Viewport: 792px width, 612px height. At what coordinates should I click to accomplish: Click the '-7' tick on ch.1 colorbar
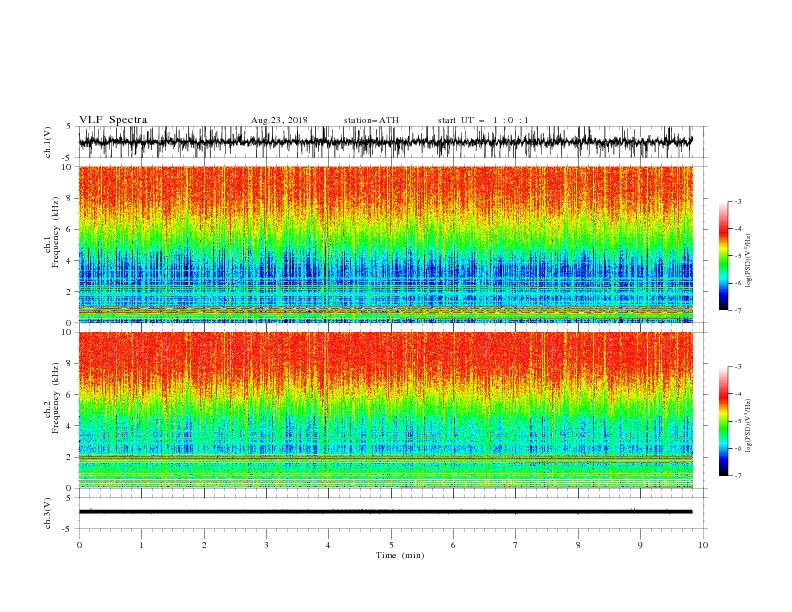tap(737, 311)
